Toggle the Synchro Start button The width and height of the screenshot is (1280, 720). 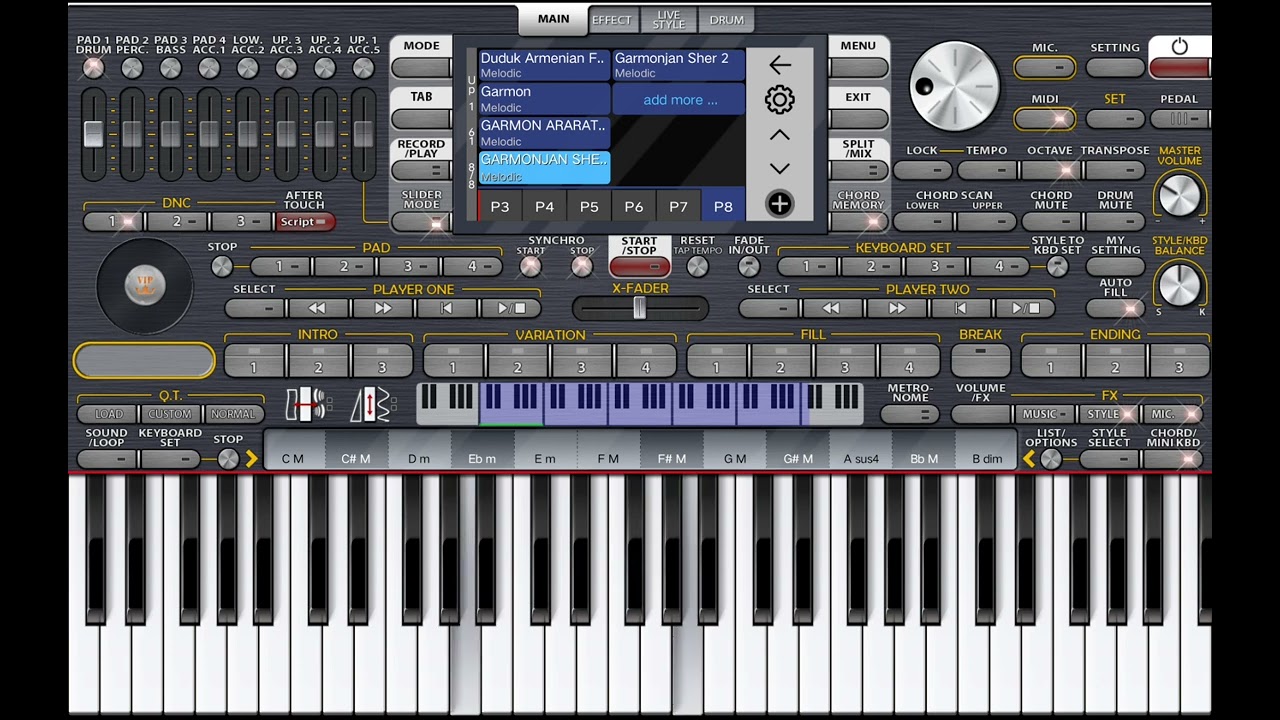click(x=531, y=267)
